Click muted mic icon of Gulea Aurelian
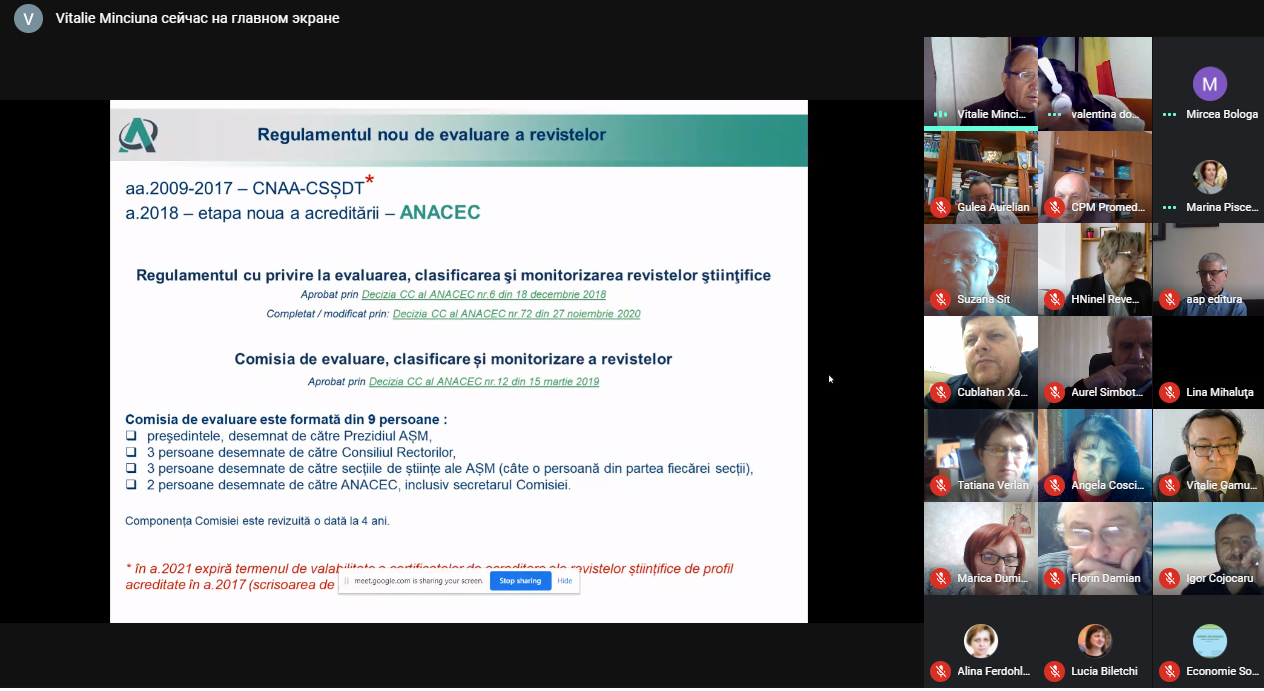1264x691 pixels. (x=940, y=207)
